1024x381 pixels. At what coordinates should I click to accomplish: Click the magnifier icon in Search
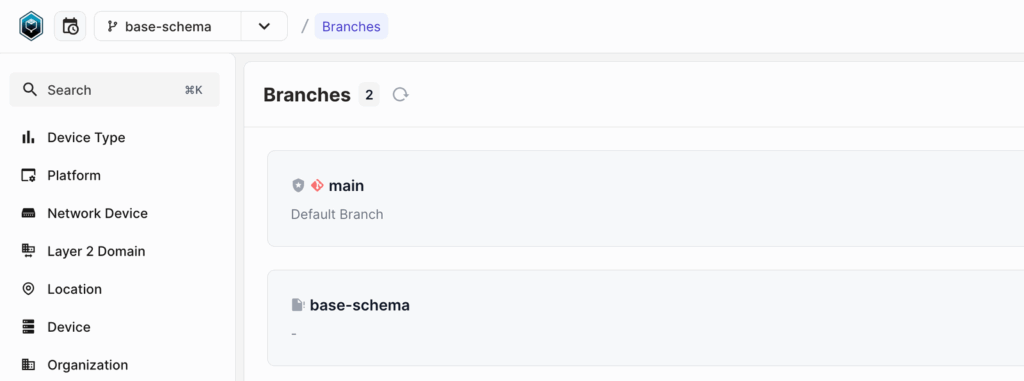(29, 90)
